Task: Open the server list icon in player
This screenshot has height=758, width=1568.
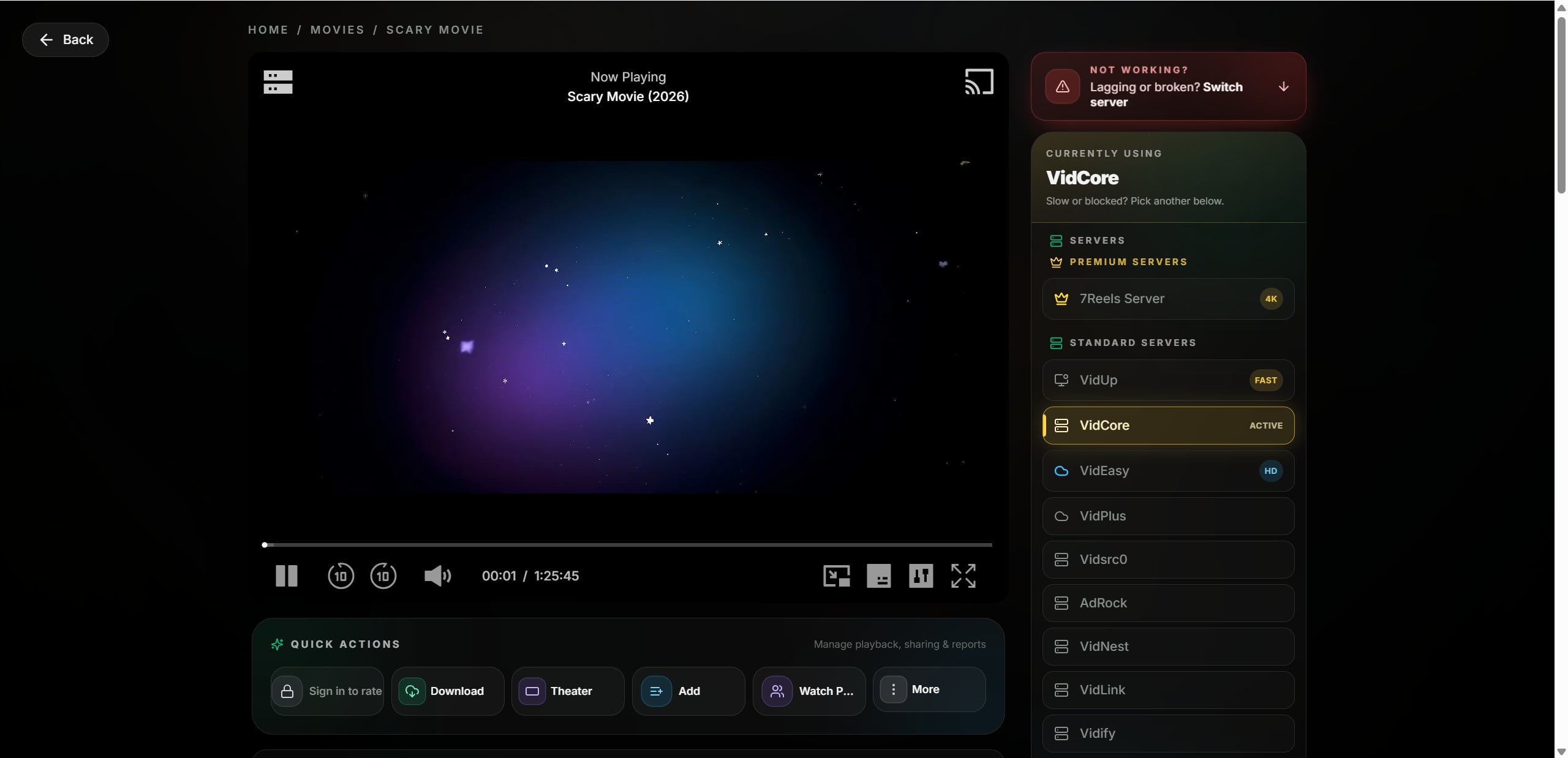Action: pos(277,82)
